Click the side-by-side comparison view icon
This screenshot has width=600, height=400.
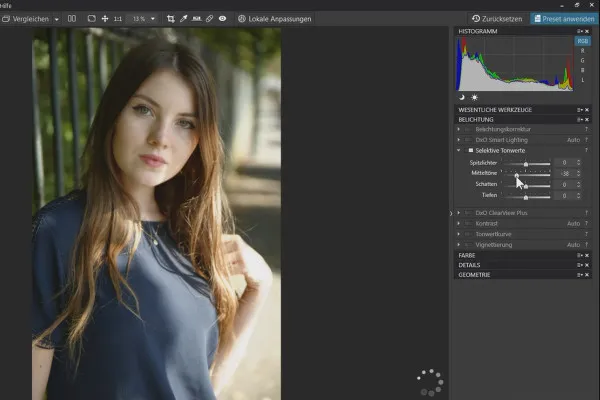pyautogui.click(x=74, y=19)
